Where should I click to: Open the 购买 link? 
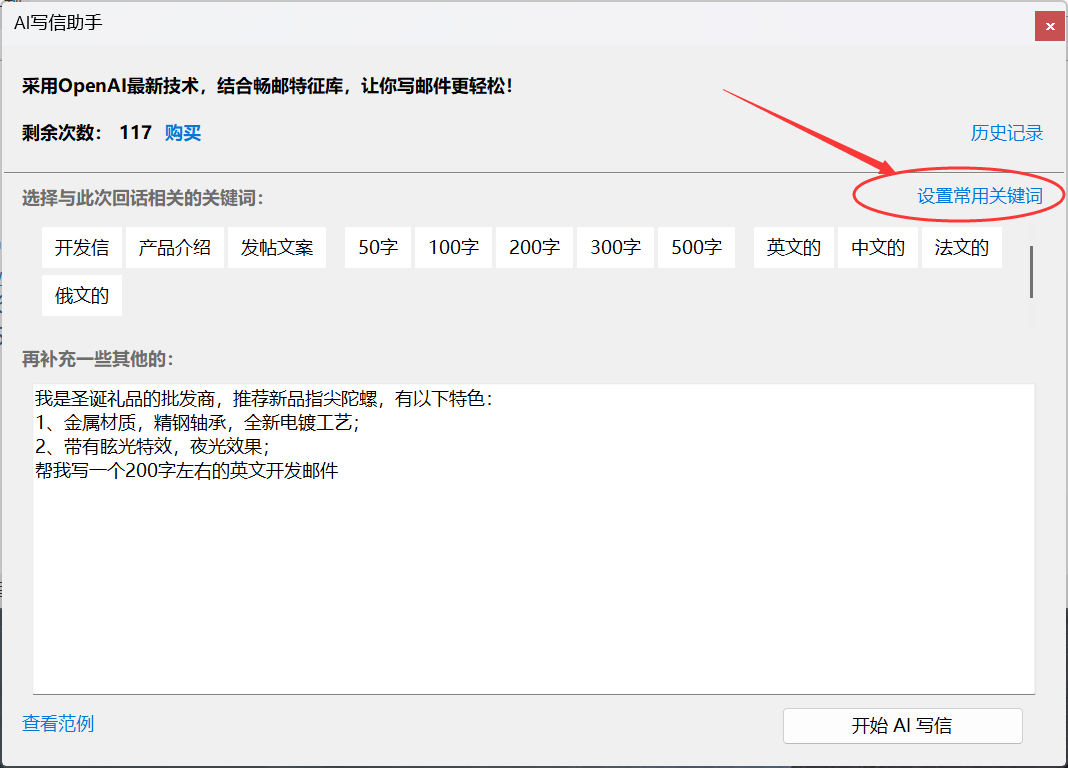pos(183,133)
